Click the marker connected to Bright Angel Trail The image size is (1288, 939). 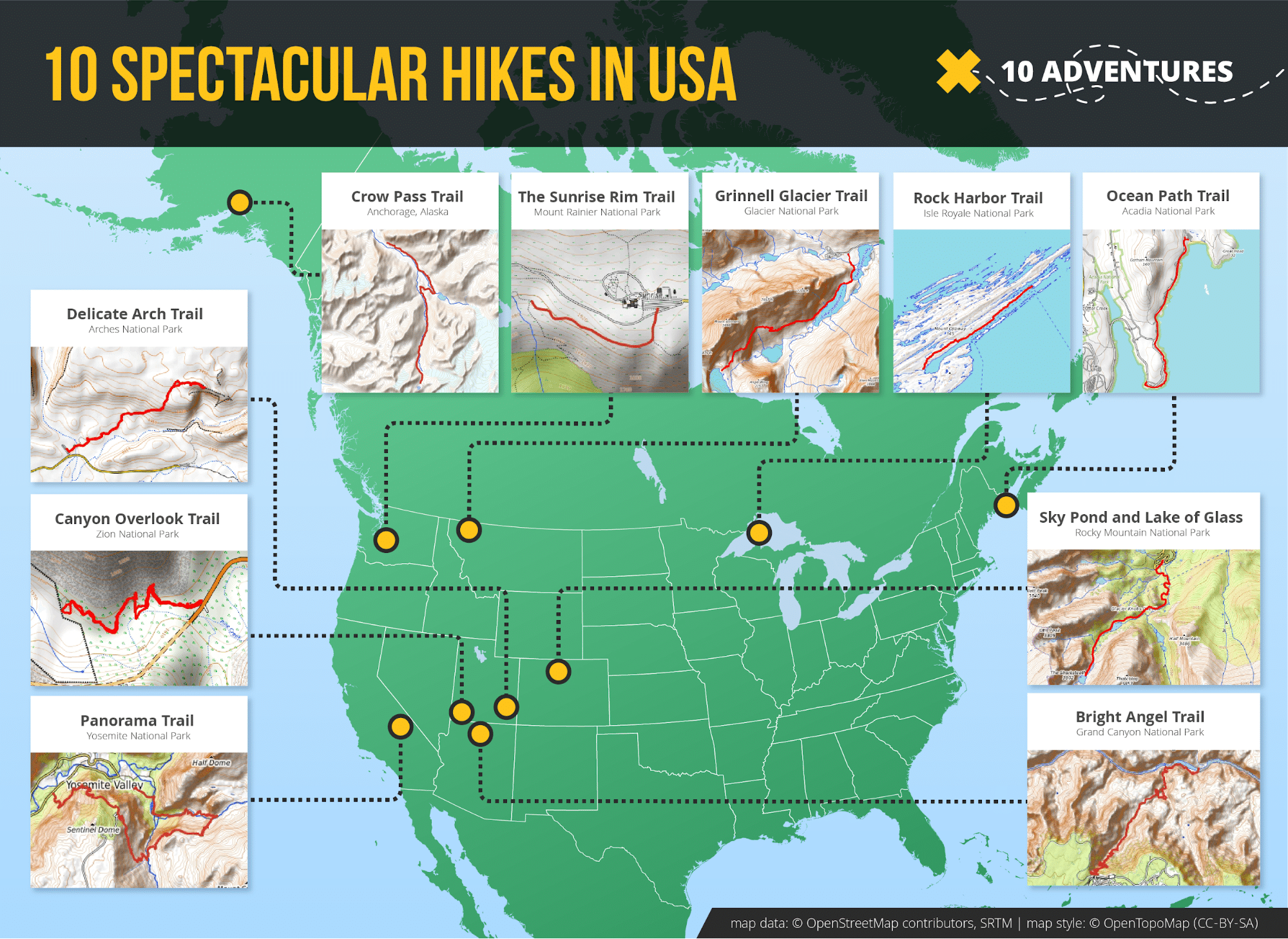coord(480,733)
